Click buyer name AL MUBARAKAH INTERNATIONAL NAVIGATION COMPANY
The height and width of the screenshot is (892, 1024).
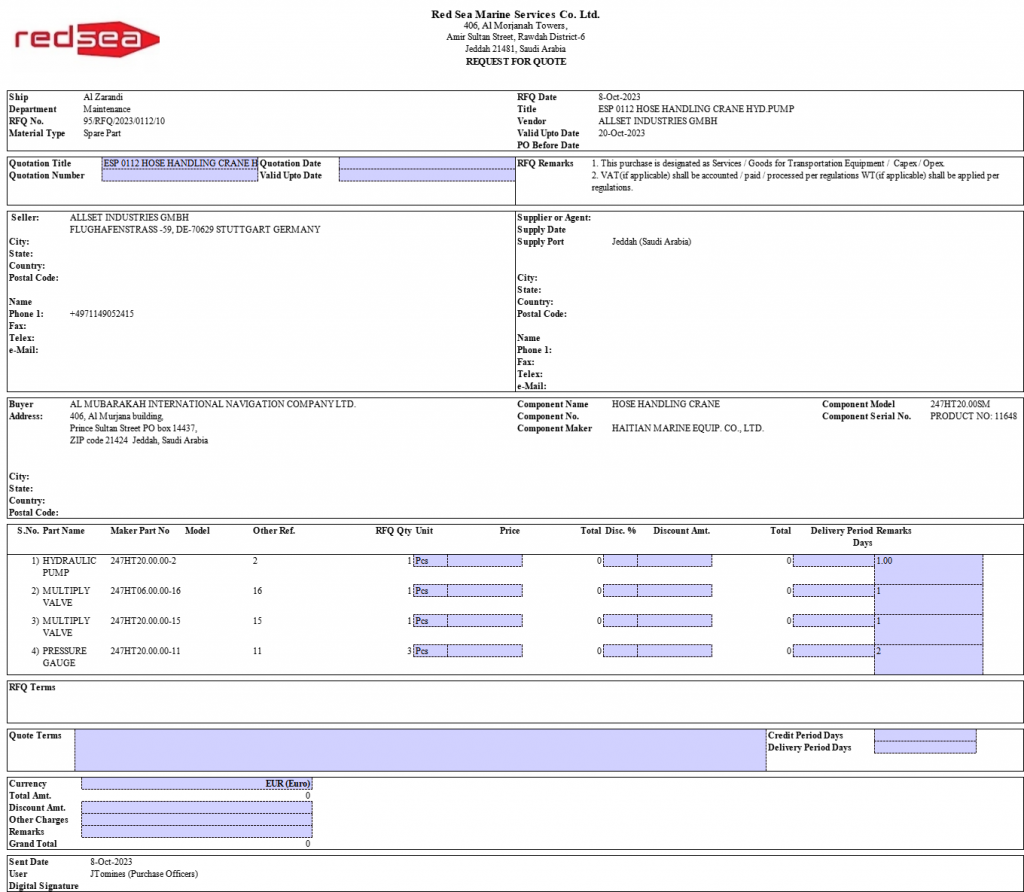(x=212, y=404)
